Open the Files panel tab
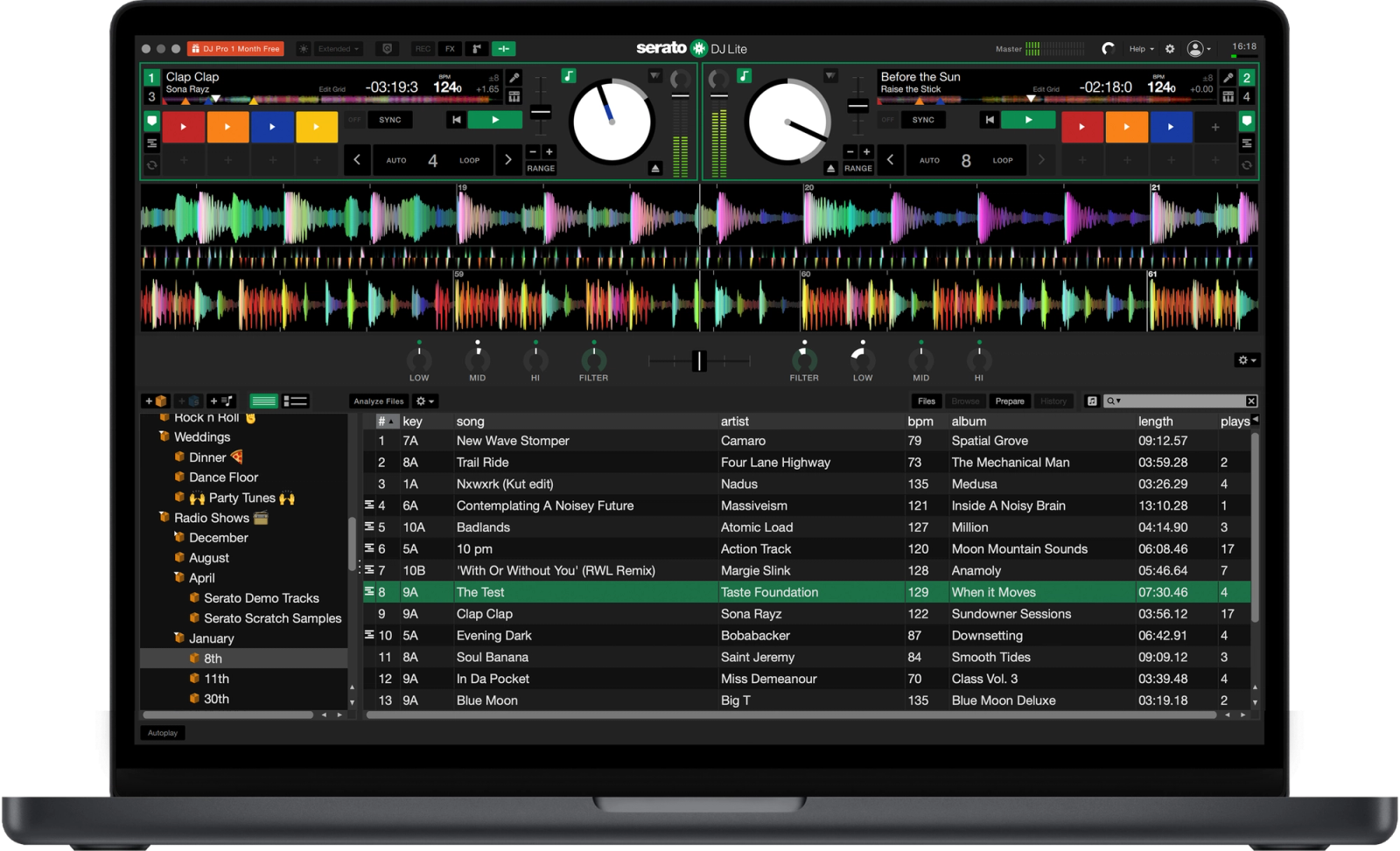The width and height of the screenshot is (1400, 851). [x=927, y=401]
